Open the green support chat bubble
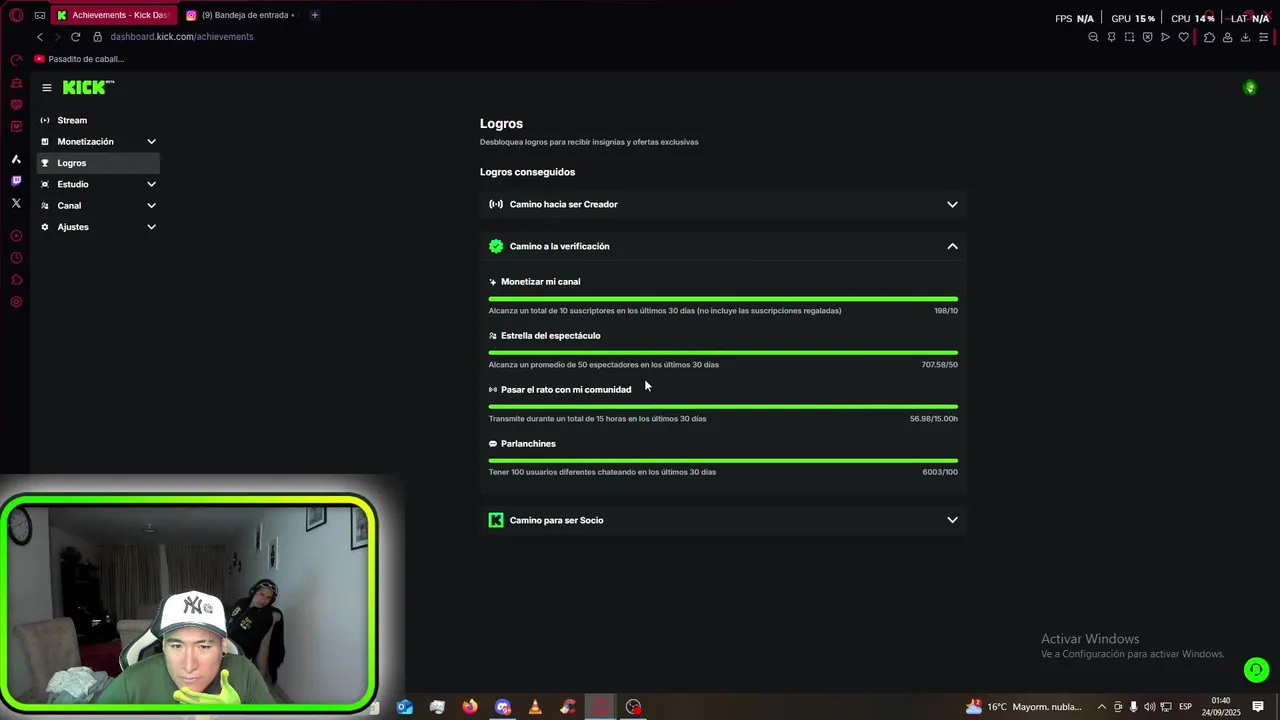 pos(1256,670)
